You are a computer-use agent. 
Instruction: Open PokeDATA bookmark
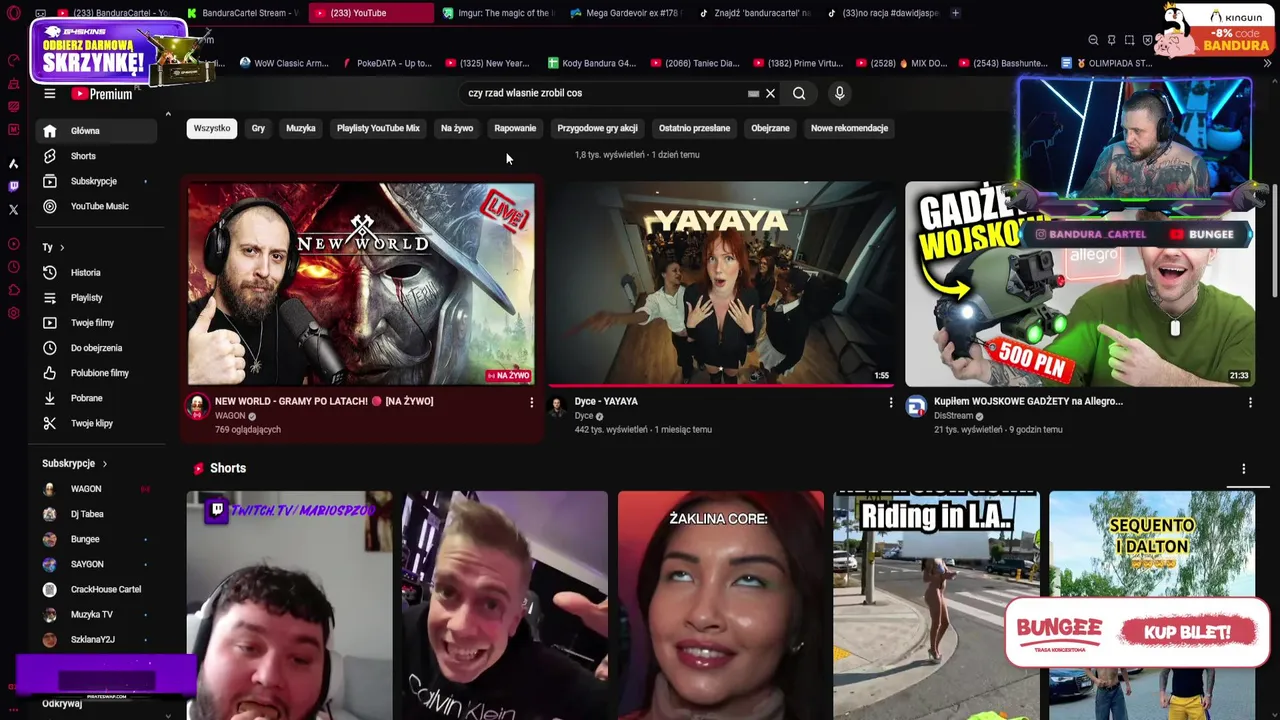(x=387, y=63)
